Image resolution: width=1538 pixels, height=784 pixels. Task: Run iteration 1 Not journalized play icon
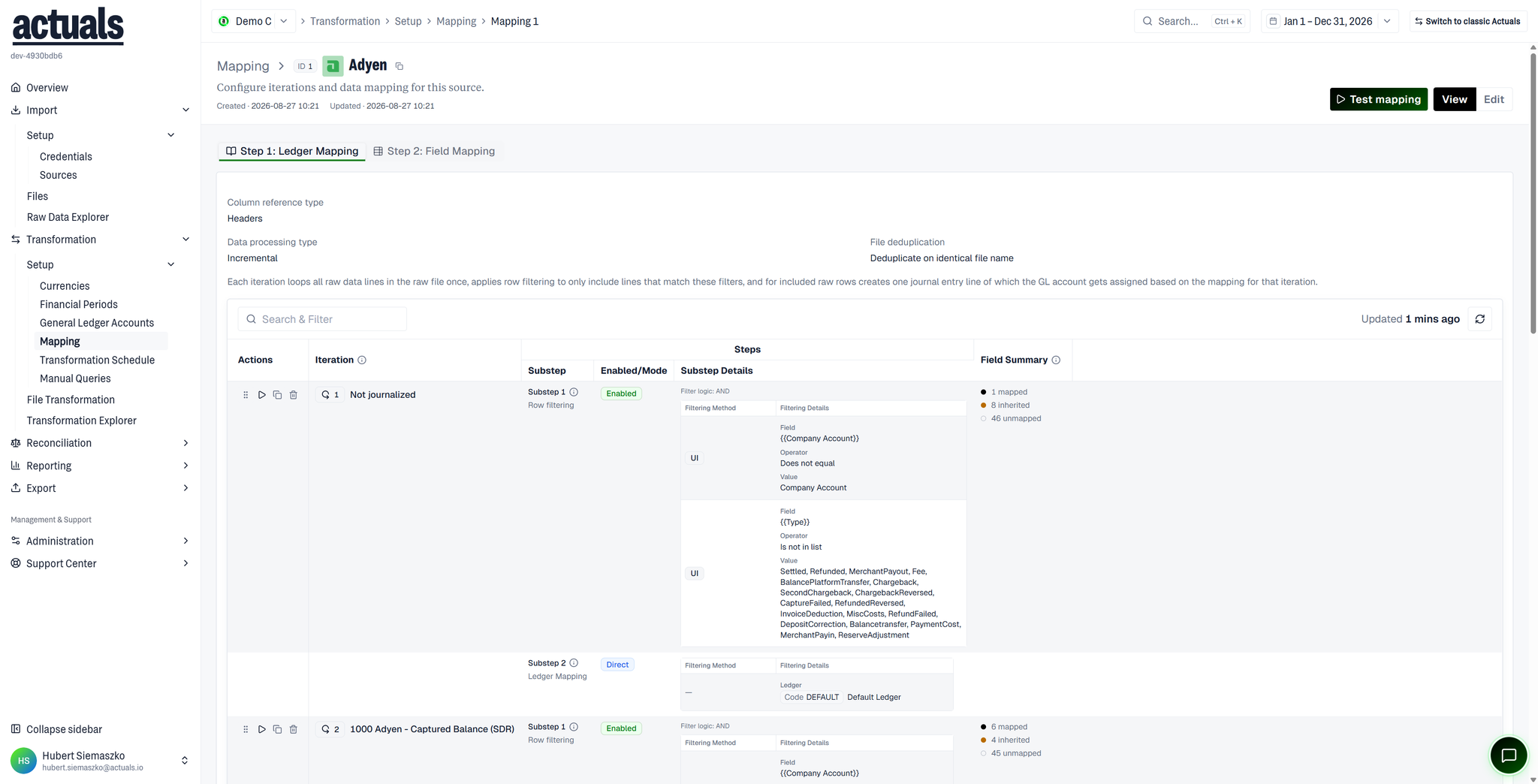pyautogui.click(x=261, y=394)
